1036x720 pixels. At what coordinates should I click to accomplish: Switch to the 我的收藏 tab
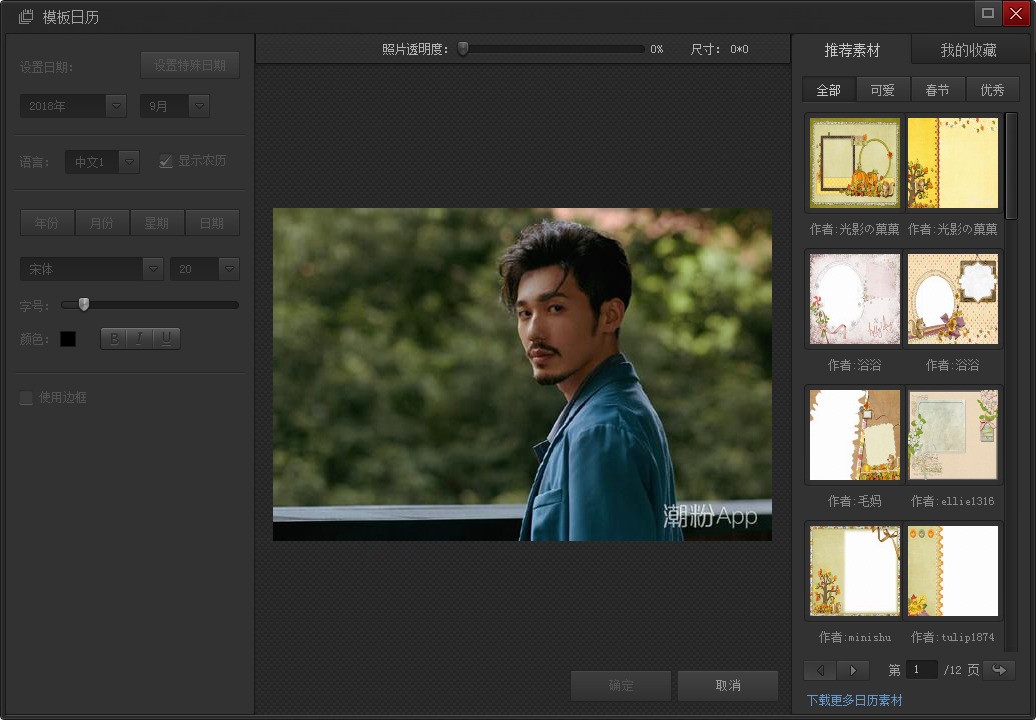pyautogui.click(x=968, y=50)
